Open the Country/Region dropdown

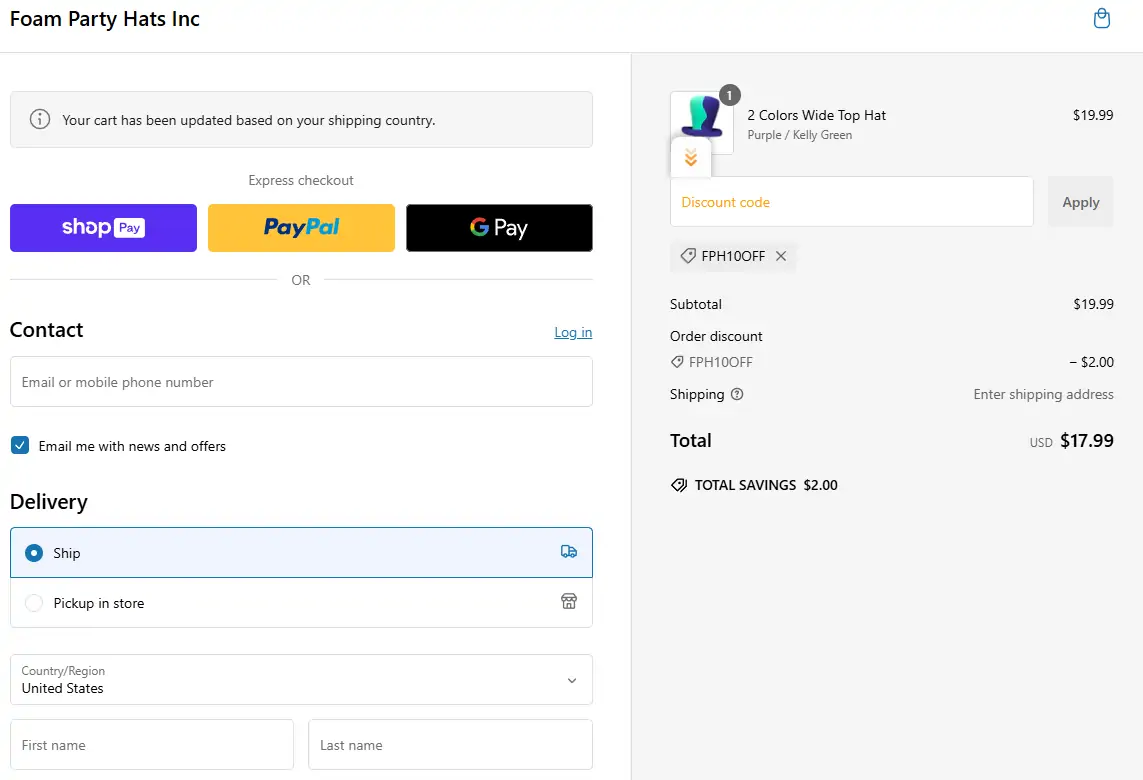301,680
